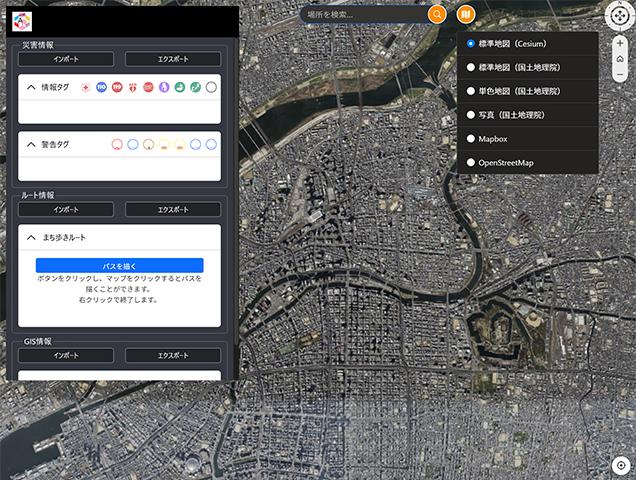Select the blue 110 police info tag
This screenshot has height=480, width=636.
click(x=101, y=87)
